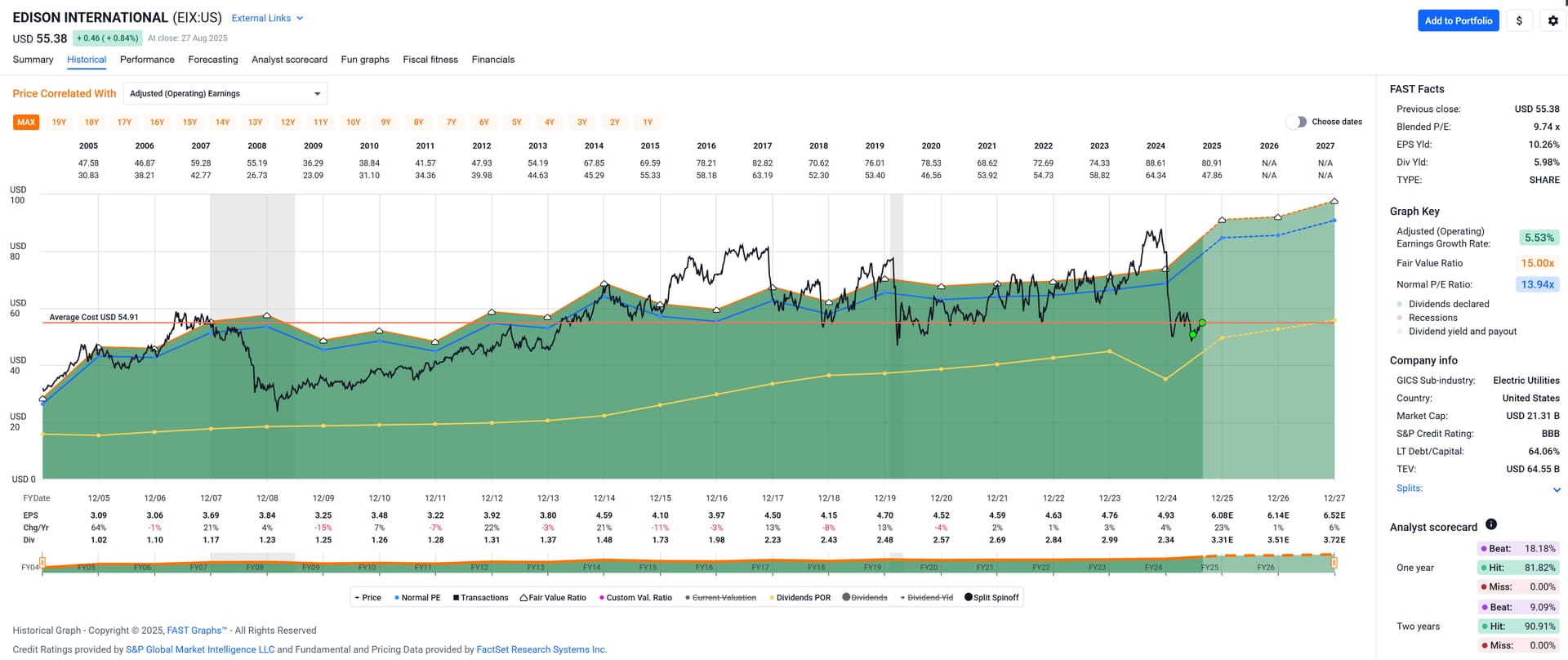
Task: Click the Analyst scorecard info icon
Action: pos(1490,524)
